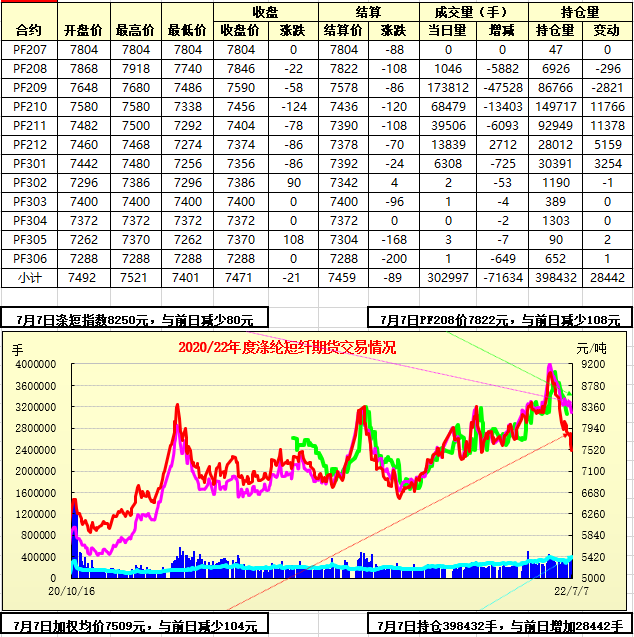The image size is (634, 637).
Task: Click the 元/吨 axis unit label
Action: [591, 347]
